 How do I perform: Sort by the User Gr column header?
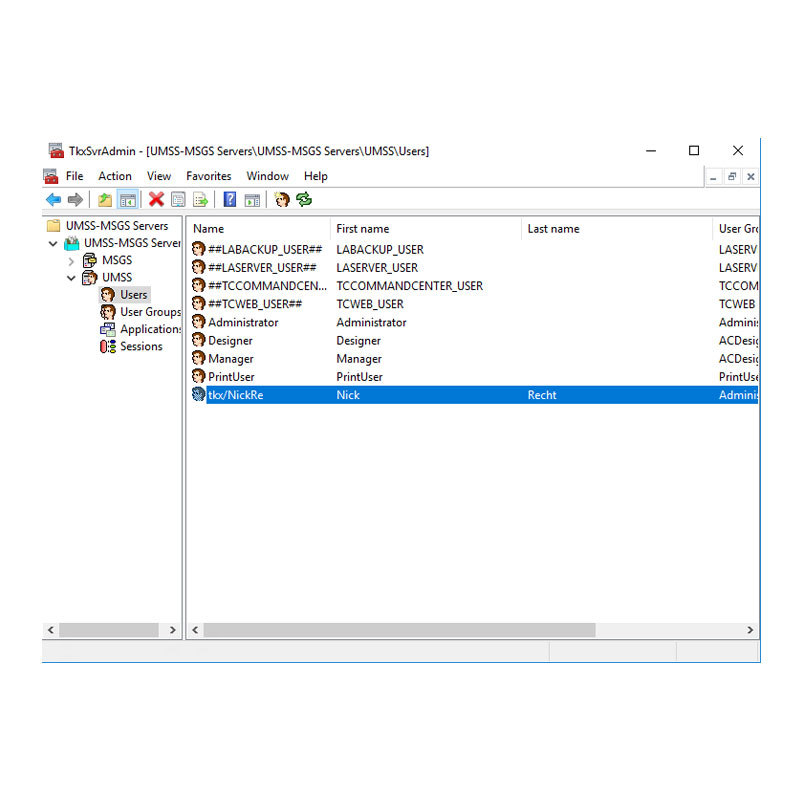tap(736, 229)
